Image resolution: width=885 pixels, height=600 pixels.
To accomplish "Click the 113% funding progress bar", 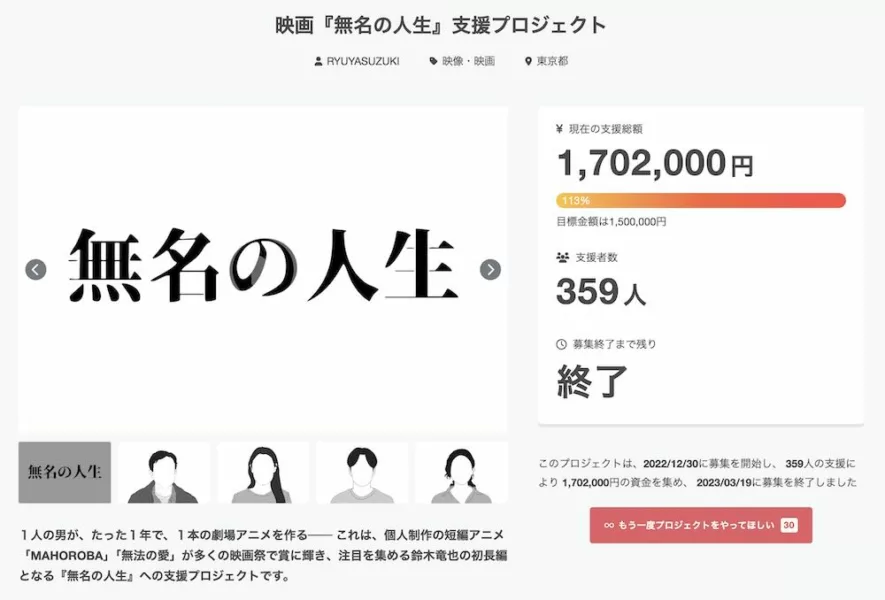I will 700,200.
